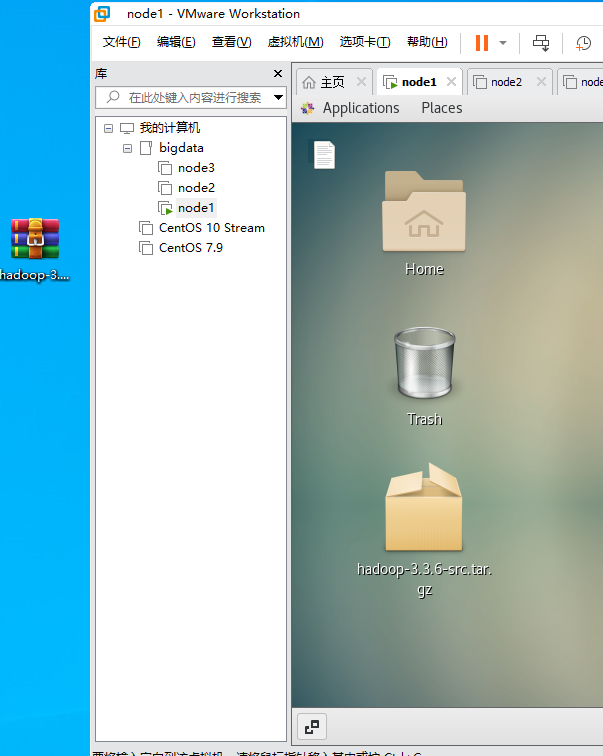Screen dimensions: 603x756
Task: Click the Home label text
Action: click(x=424, y=269)
